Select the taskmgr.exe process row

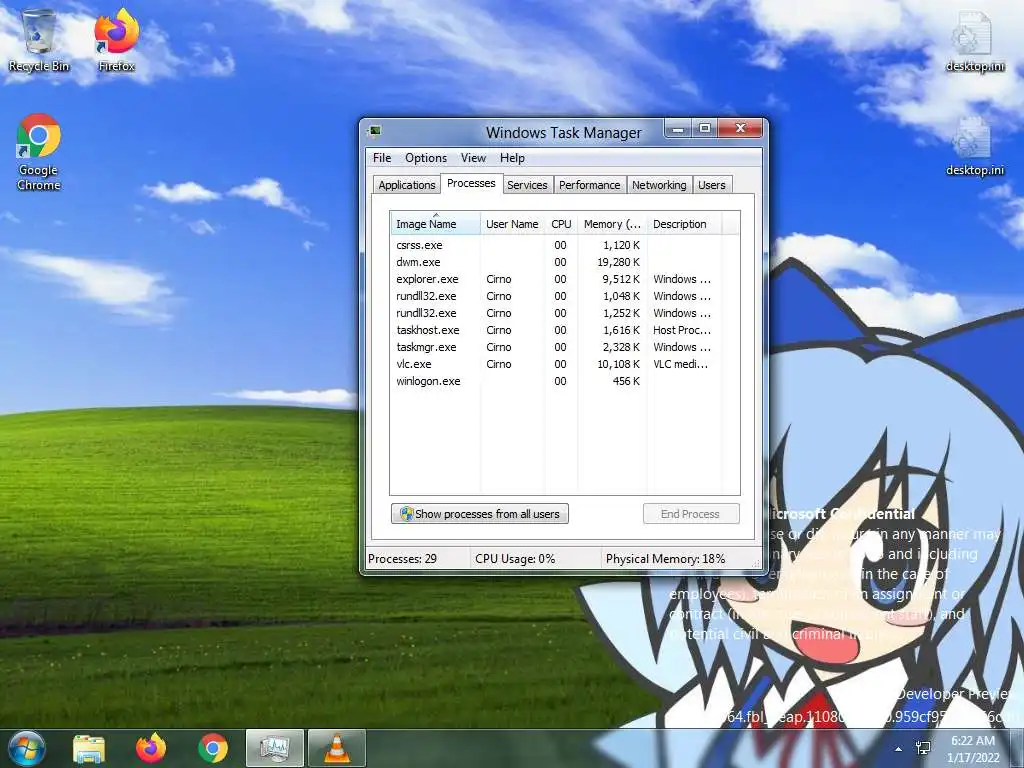click(565, 347)
